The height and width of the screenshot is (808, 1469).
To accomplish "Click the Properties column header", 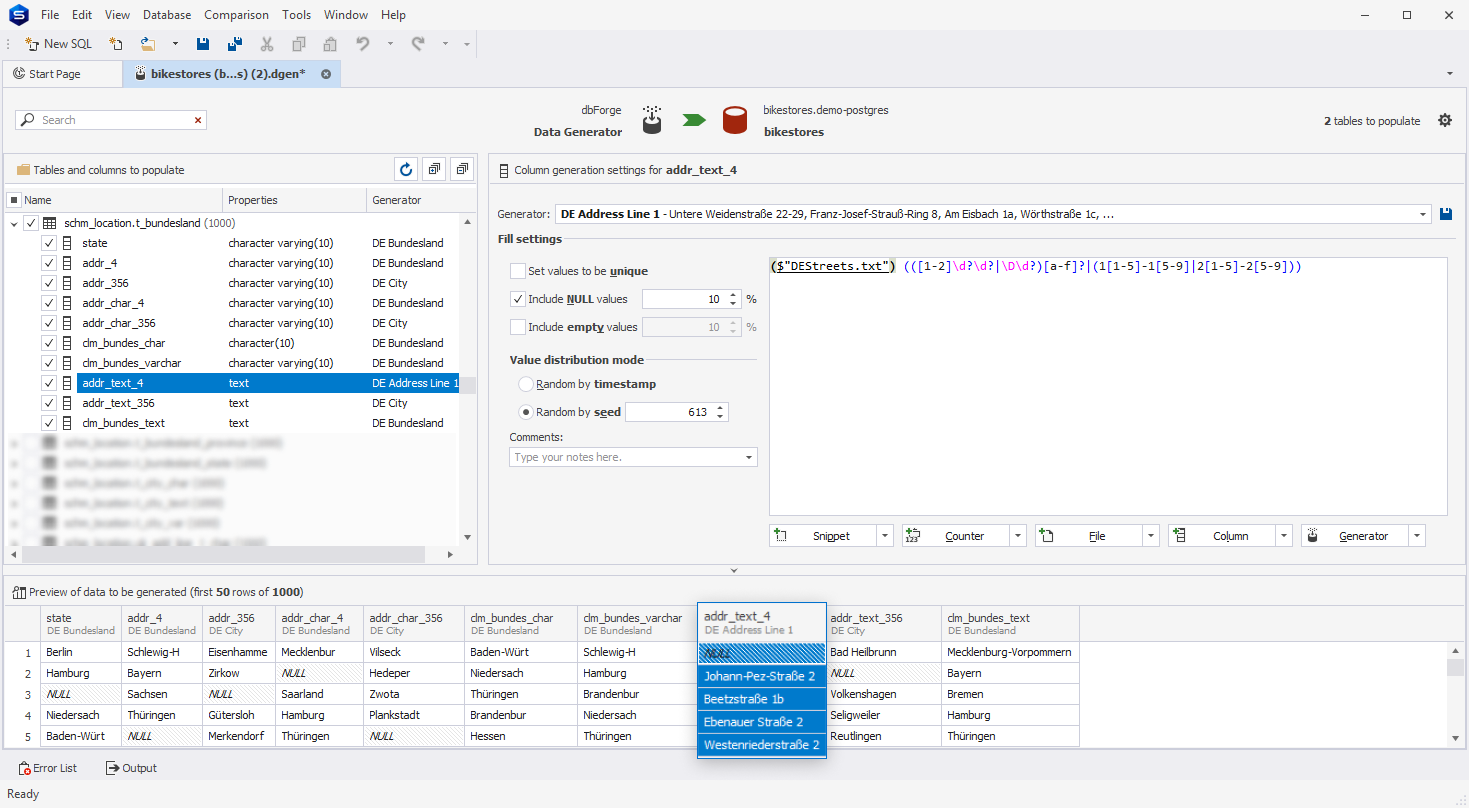I will point(294,200).
